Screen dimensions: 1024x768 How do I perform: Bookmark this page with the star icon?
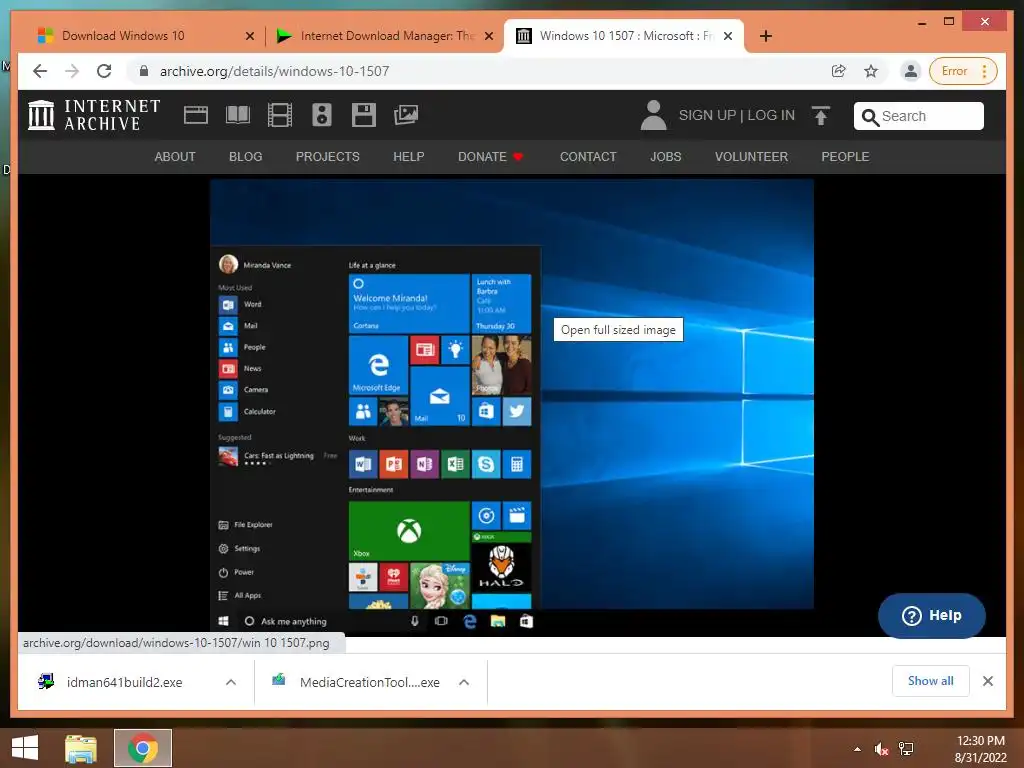871,71
